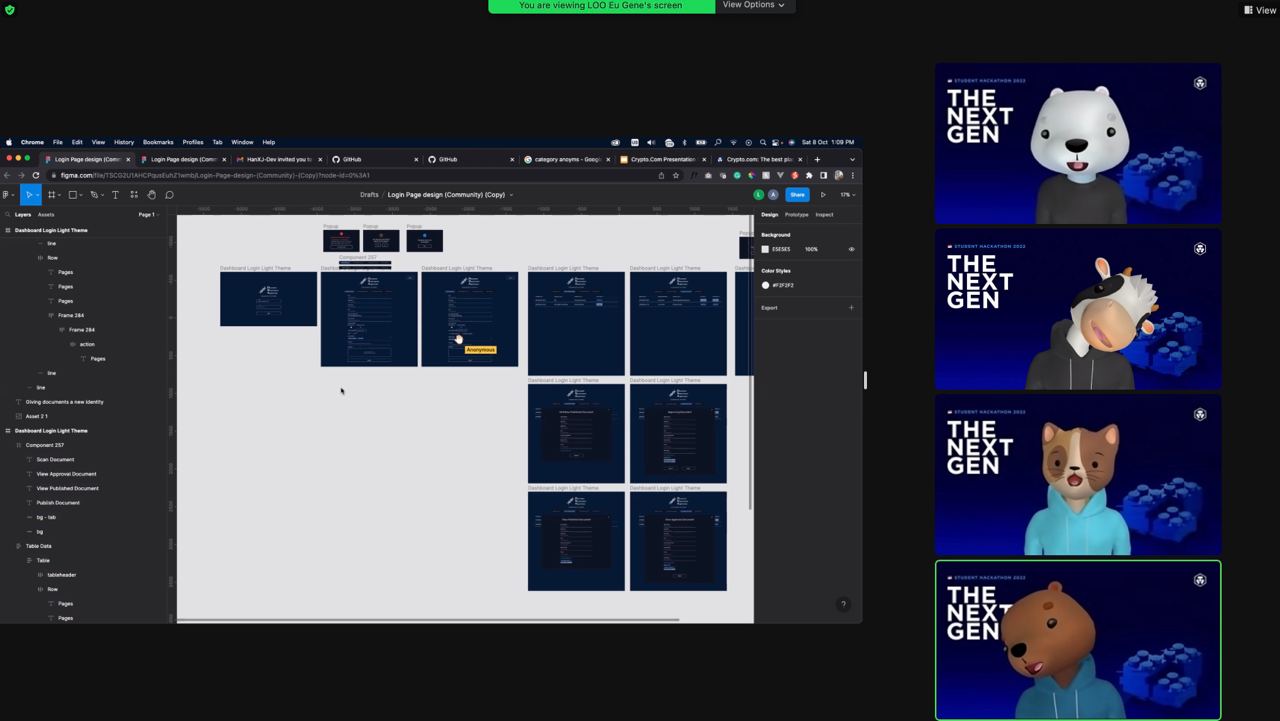
Task: Open the macOS Apple menu
Action: click(9, 142)
